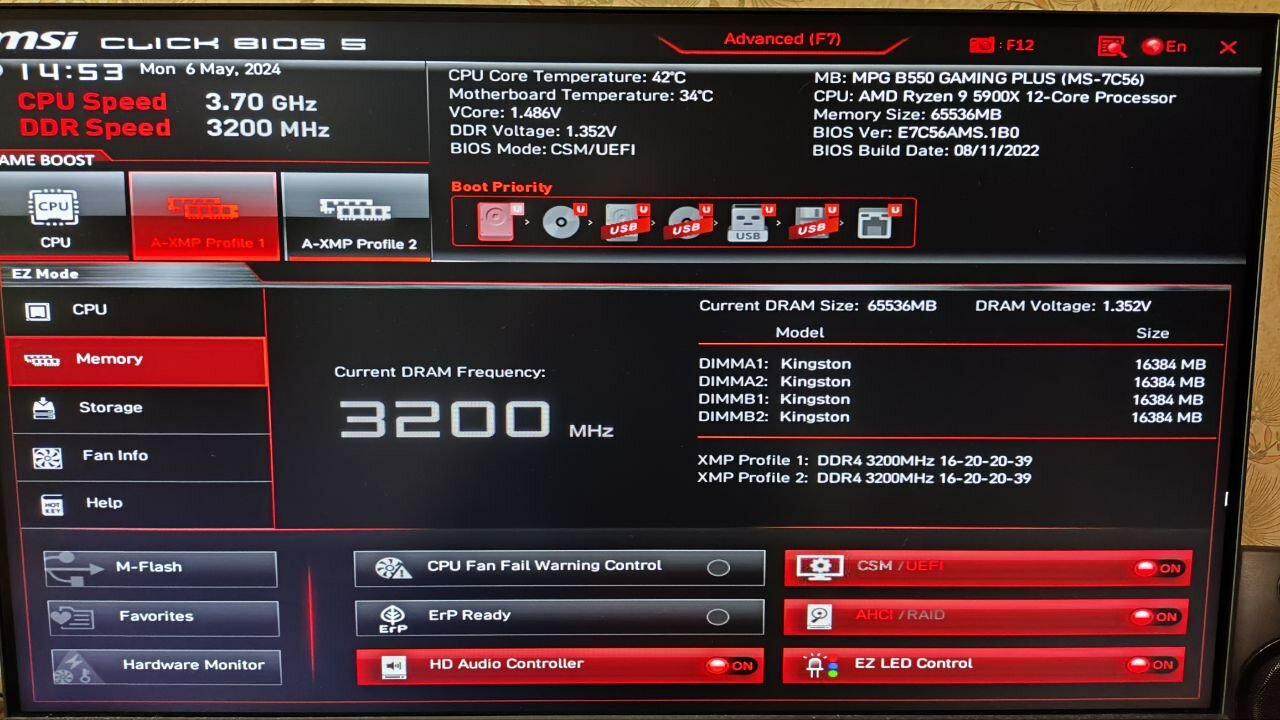Click the XMP Profile 2 timing line

coord(864,478)
